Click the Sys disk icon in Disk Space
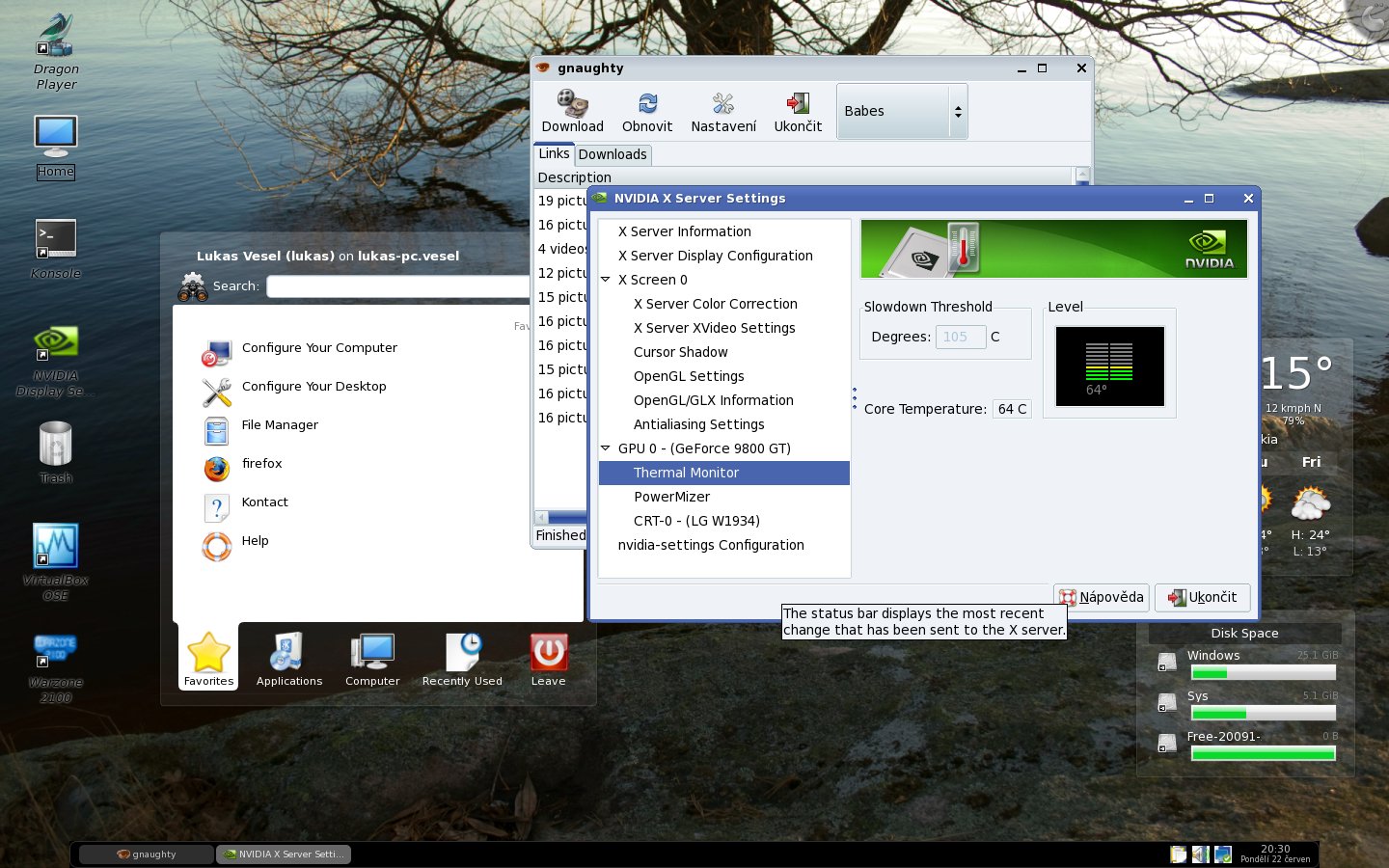Viewport: 1389px width, 868px height. click(1167, 702)
